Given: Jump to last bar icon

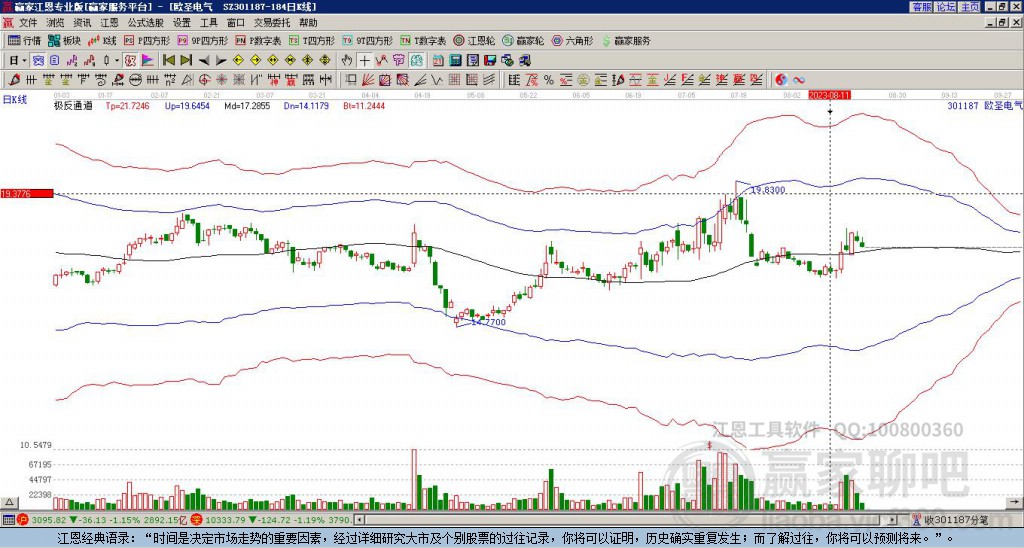Looking at the screenshot, I should click(186, 60).
